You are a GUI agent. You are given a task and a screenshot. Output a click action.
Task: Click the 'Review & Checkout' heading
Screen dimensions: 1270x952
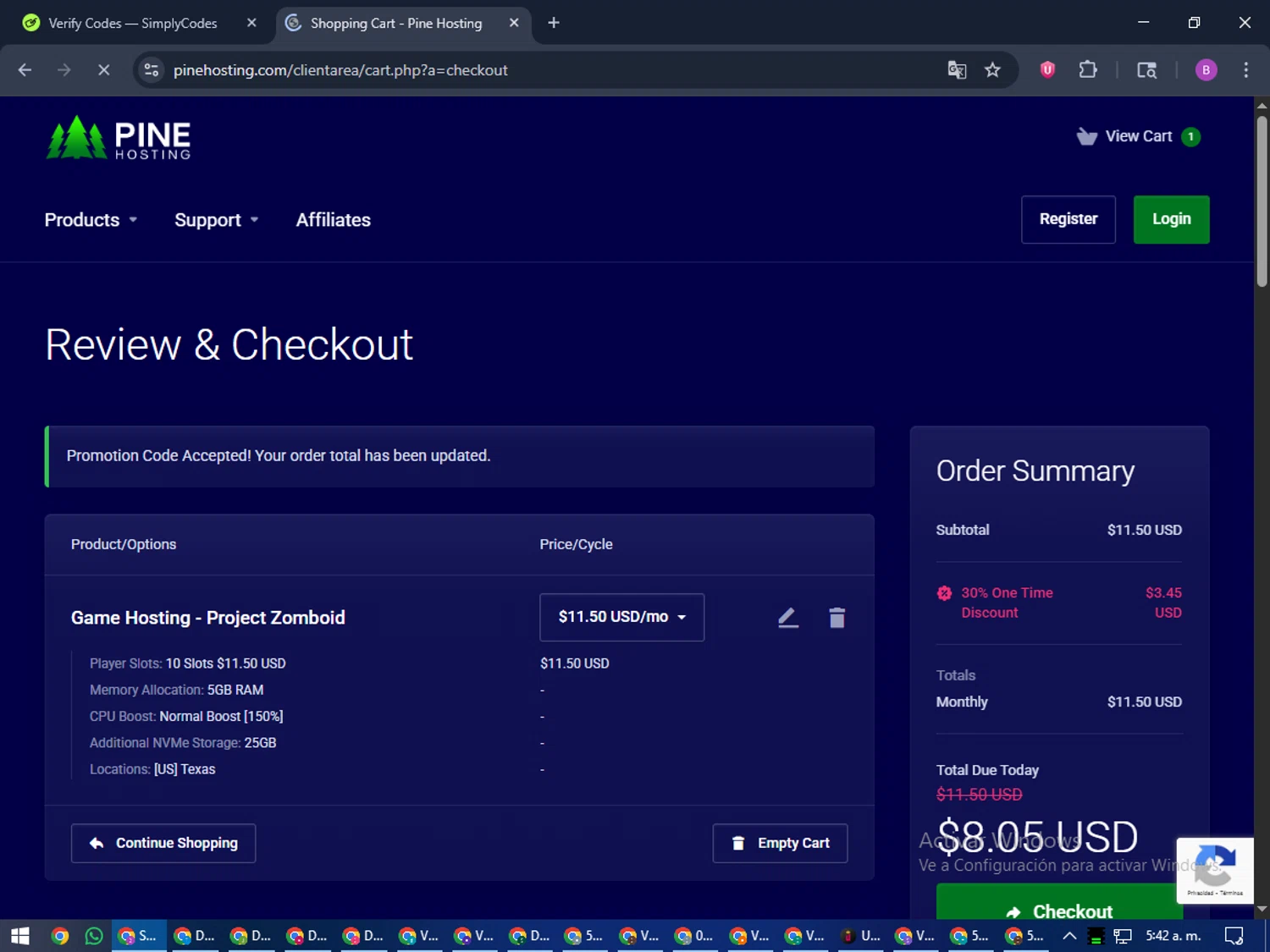[229, 344]
